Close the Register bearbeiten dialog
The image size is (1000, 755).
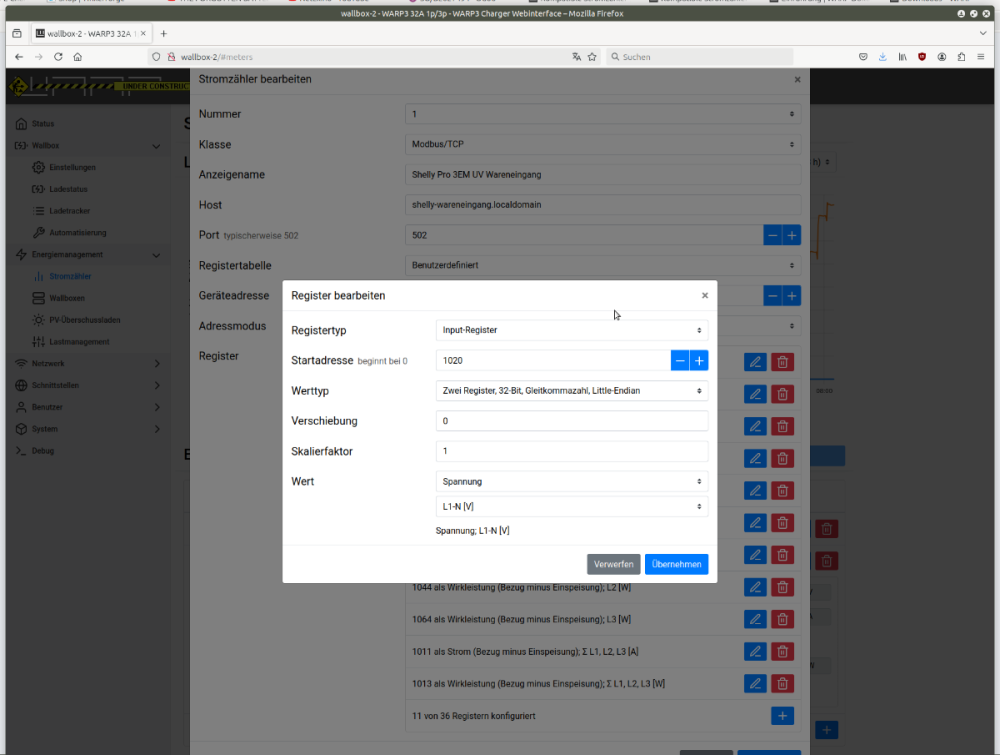705,296
